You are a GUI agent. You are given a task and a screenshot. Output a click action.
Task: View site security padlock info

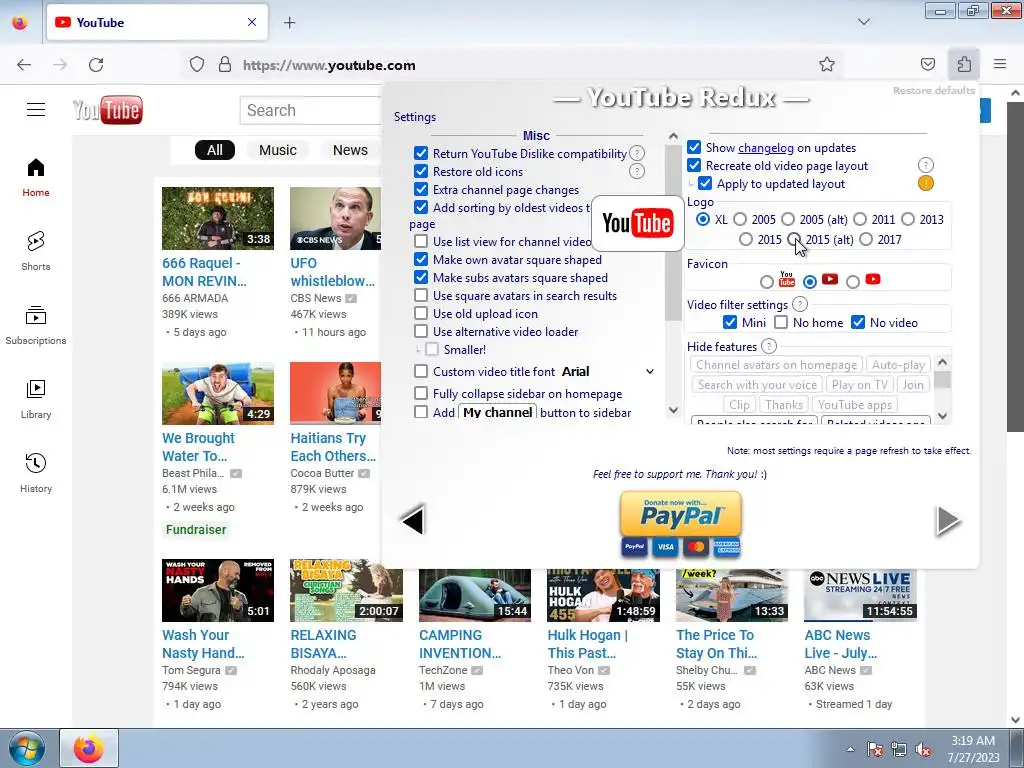[x=225, y=65]
